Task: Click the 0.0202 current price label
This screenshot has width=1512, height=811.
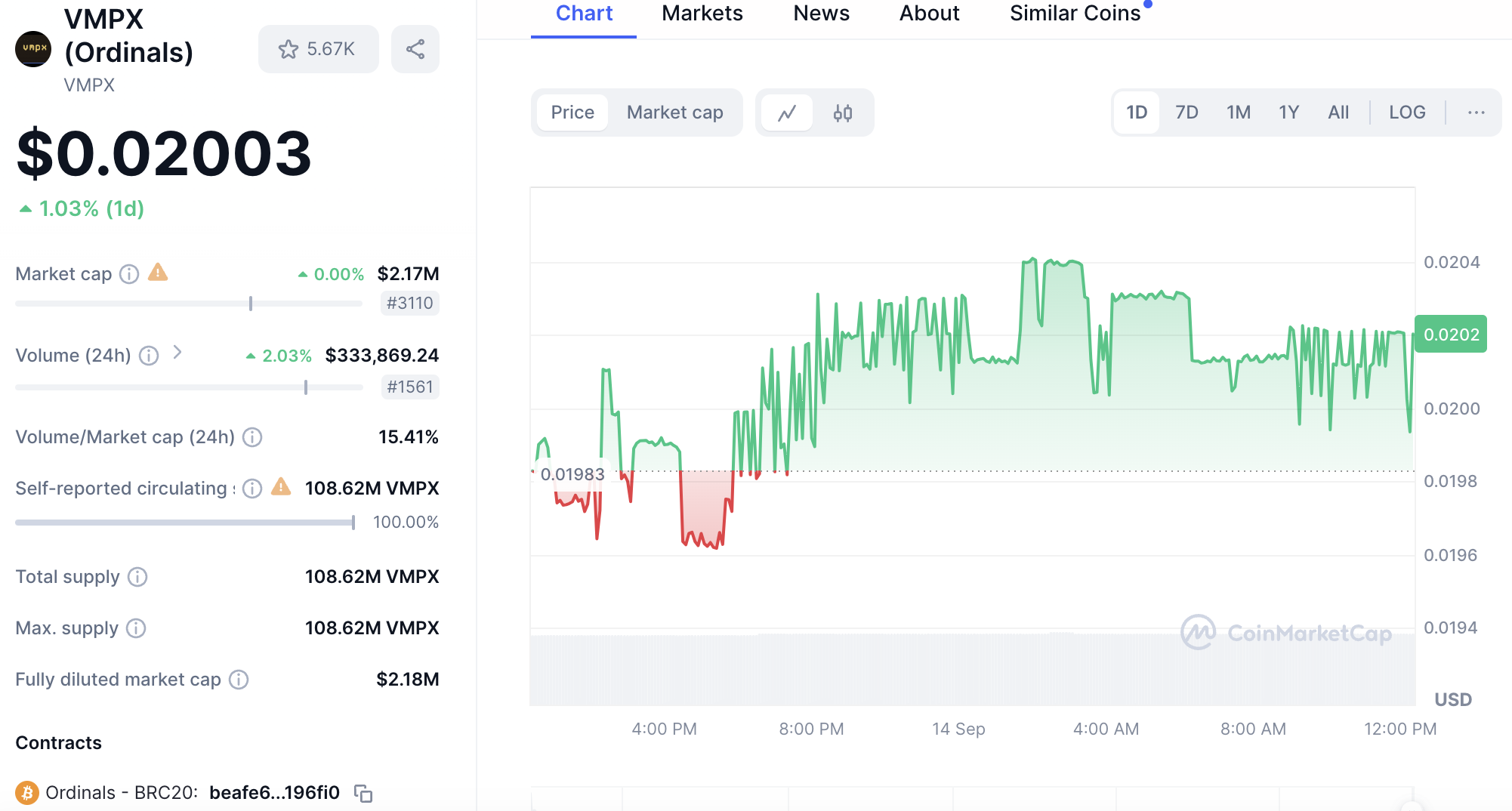Action: [1451, 335]
